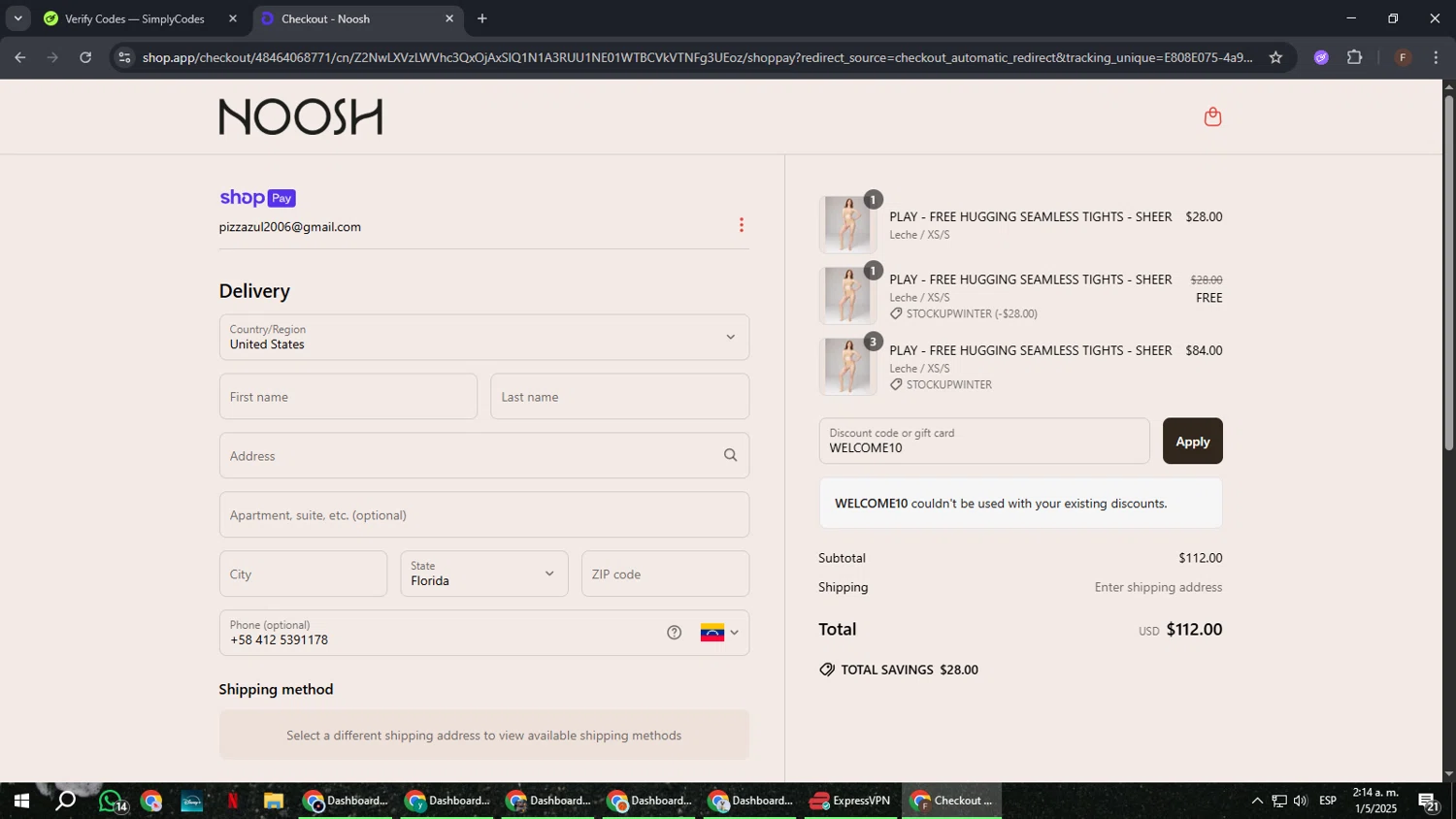Close the Verify Codes SimplyCodes tab

pyautogui.click(x=233, y=18)
